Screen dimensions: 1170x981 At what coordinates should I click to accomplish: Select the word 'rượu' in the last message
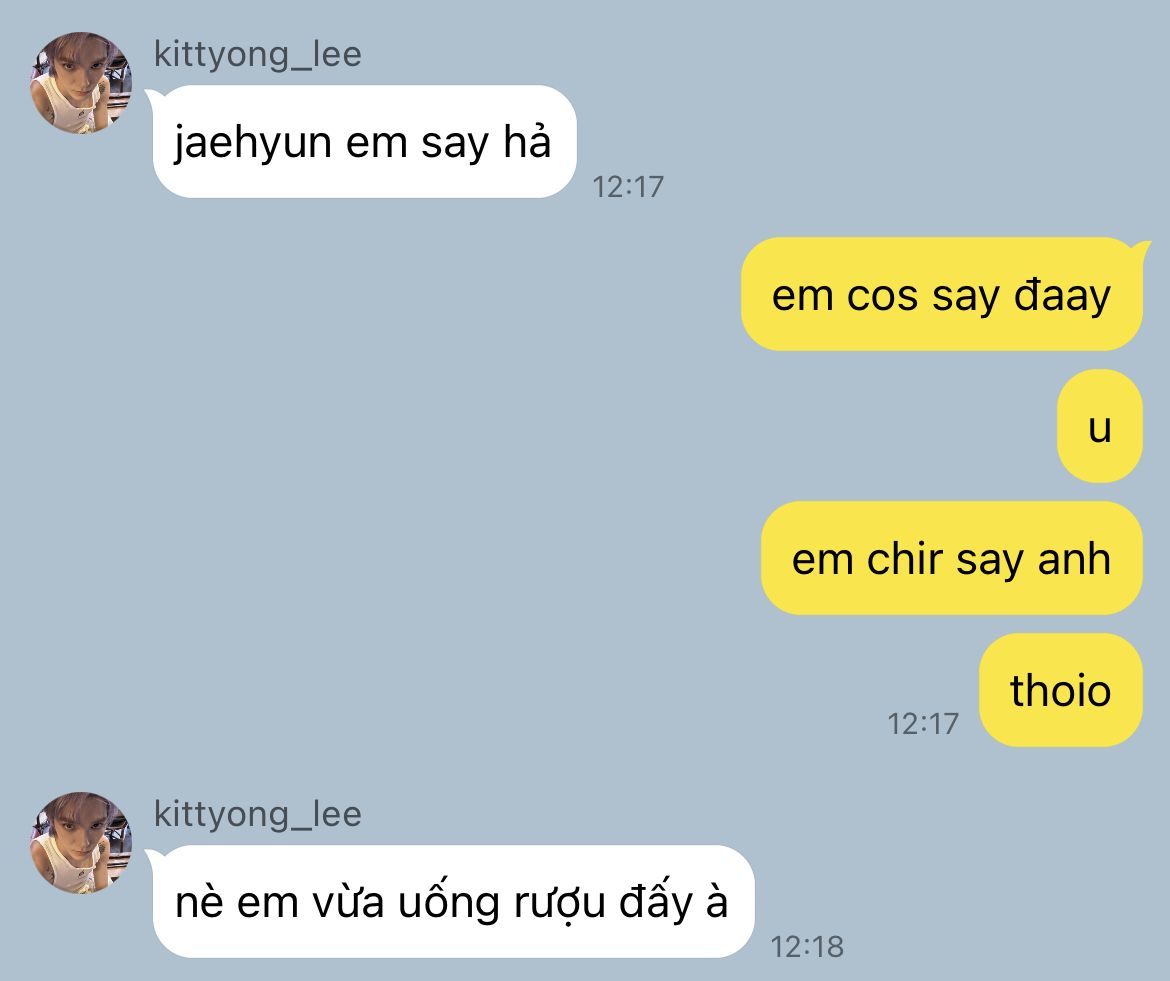tap(559, 903)
